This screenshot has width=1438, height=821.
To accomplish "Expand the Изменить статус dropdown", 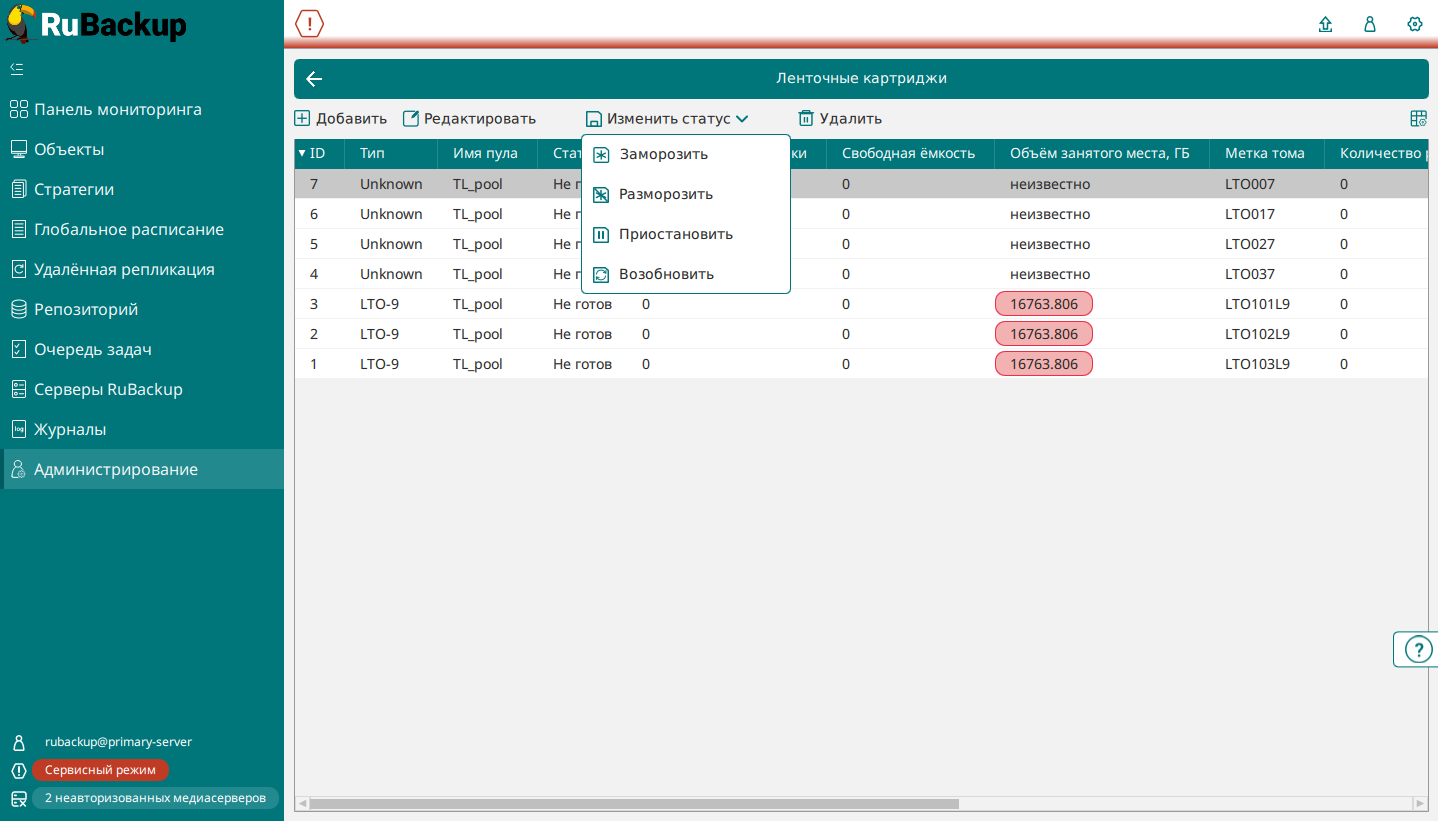I will (x=667, y=118).
